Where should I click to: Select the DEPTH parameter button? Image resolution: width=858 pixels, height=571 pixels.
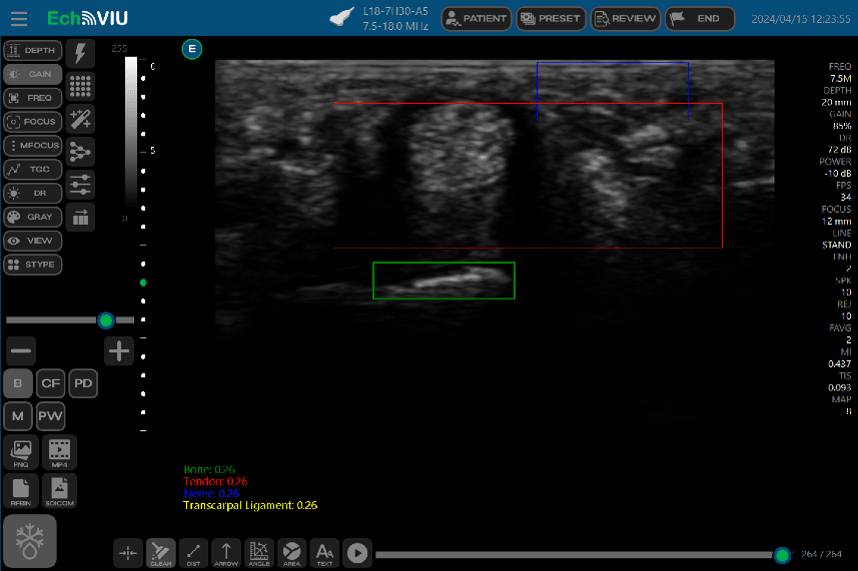pos(32,50)
